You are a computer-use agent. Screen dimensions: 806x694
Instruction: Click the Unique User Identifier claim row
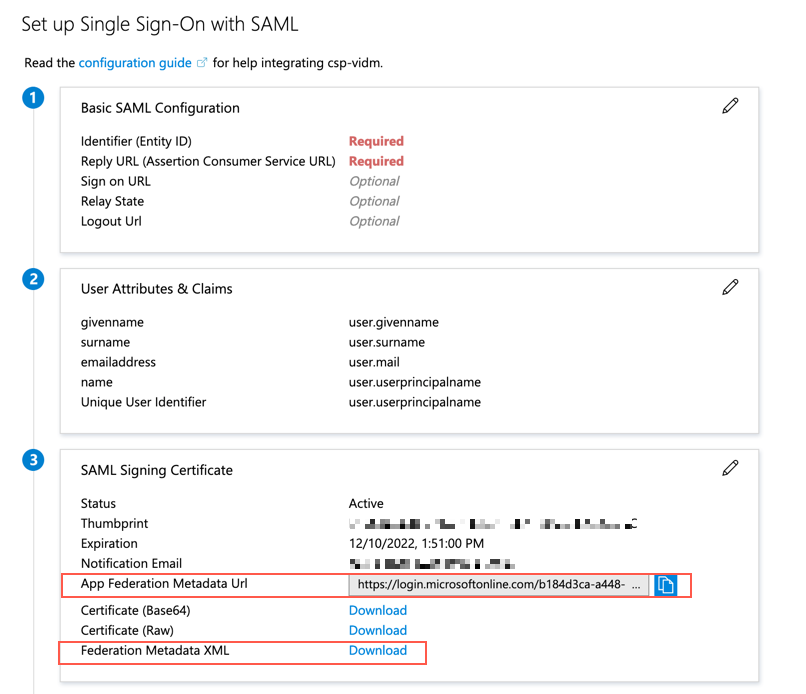[x=144, y=402]
